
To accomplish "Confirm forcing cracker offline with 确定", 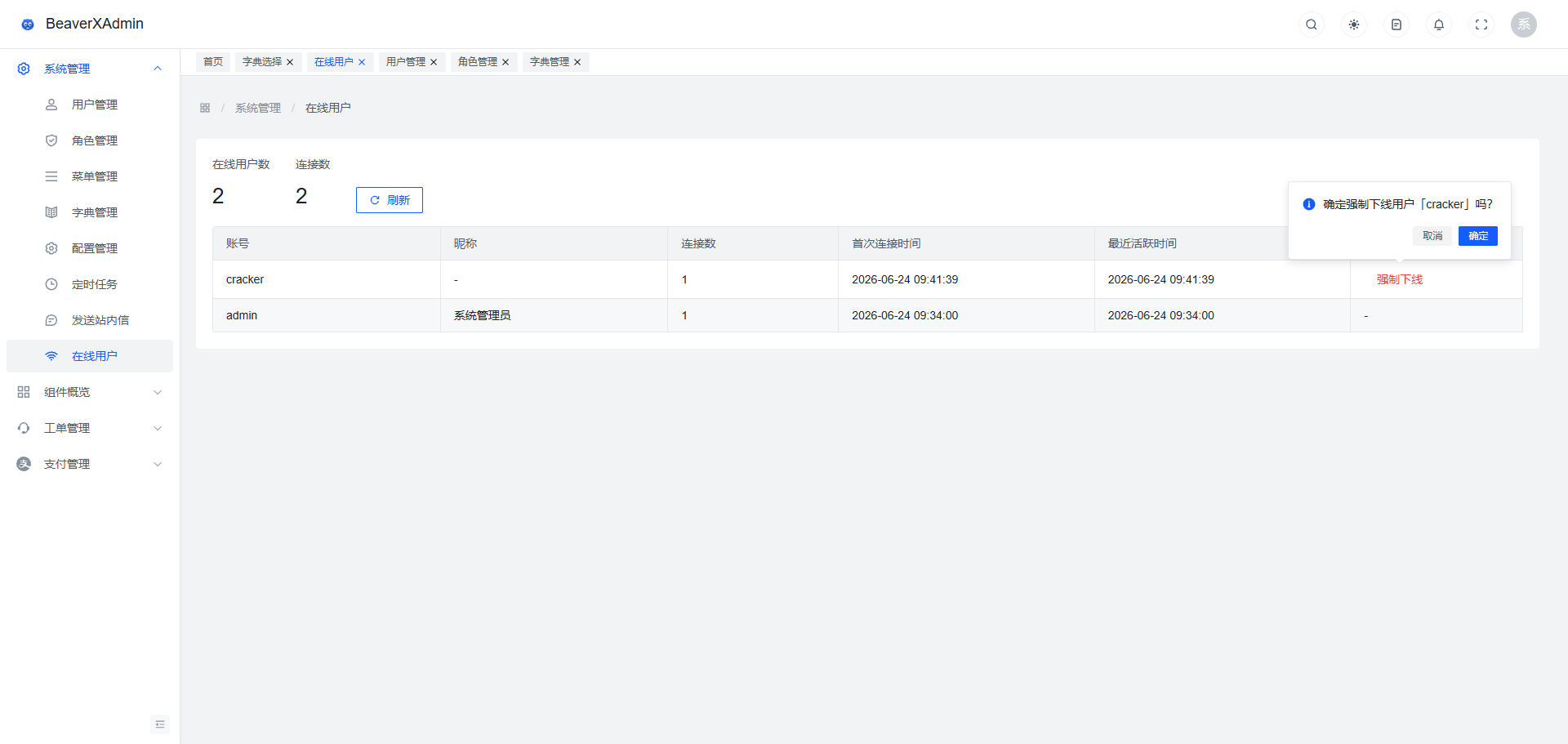I will pyautogui.click(x=1478, y=236).
